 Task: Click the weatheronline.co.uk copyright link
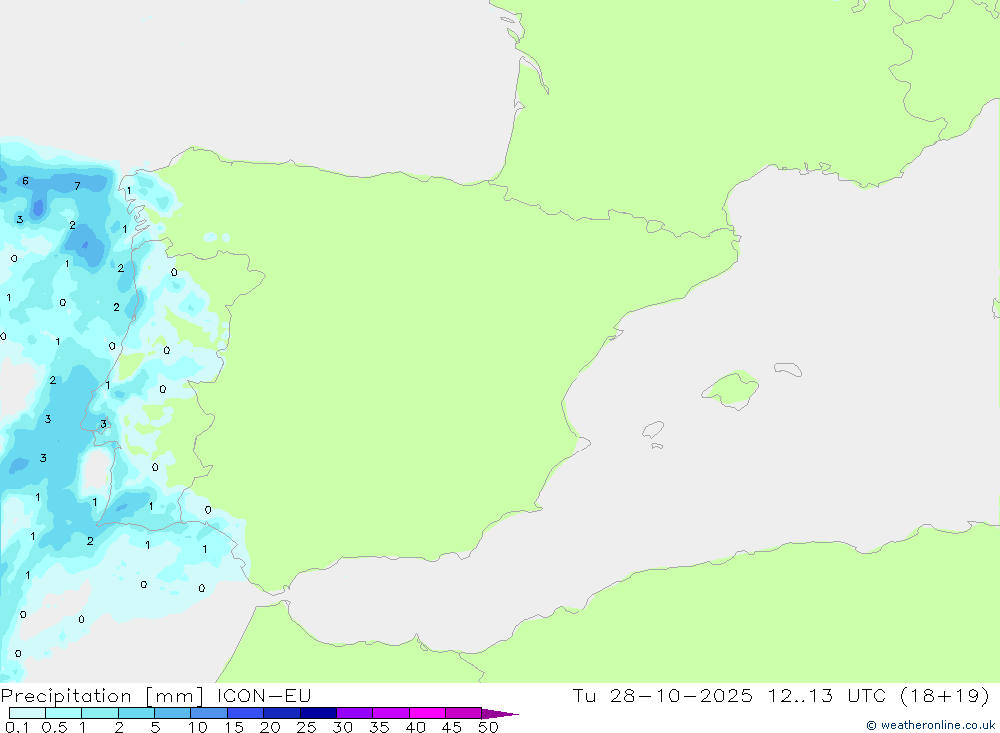pyautogui.click(x=930, y=725)
